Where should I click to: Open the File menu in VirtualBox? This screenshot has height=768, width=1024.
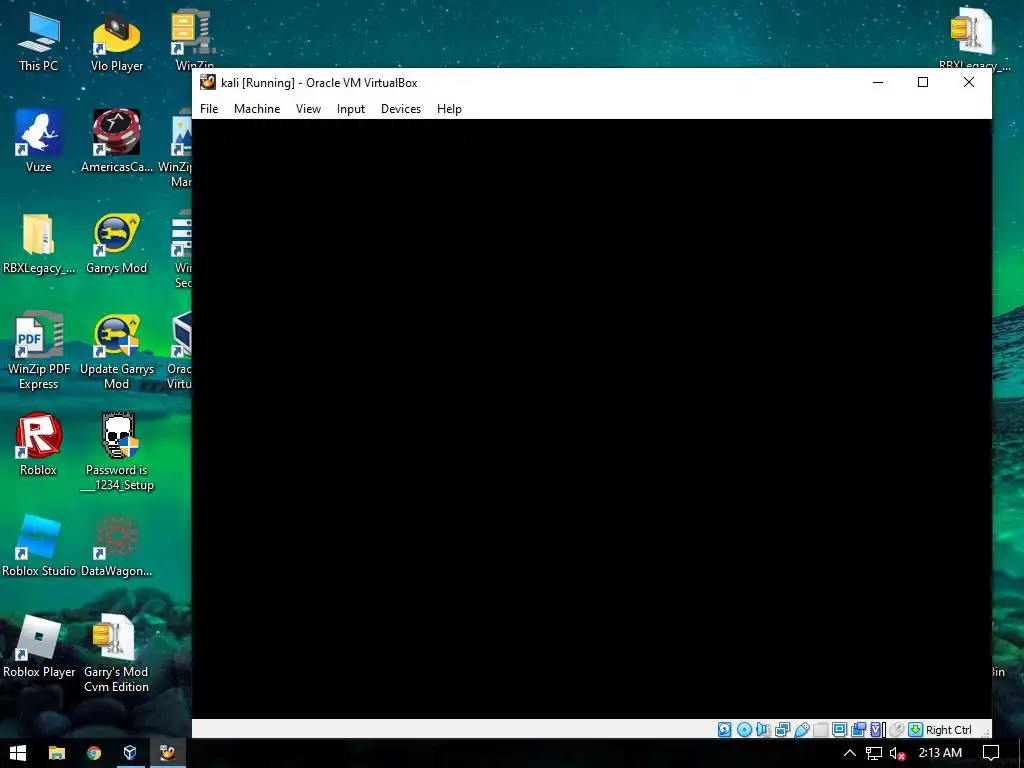(209, 109)
